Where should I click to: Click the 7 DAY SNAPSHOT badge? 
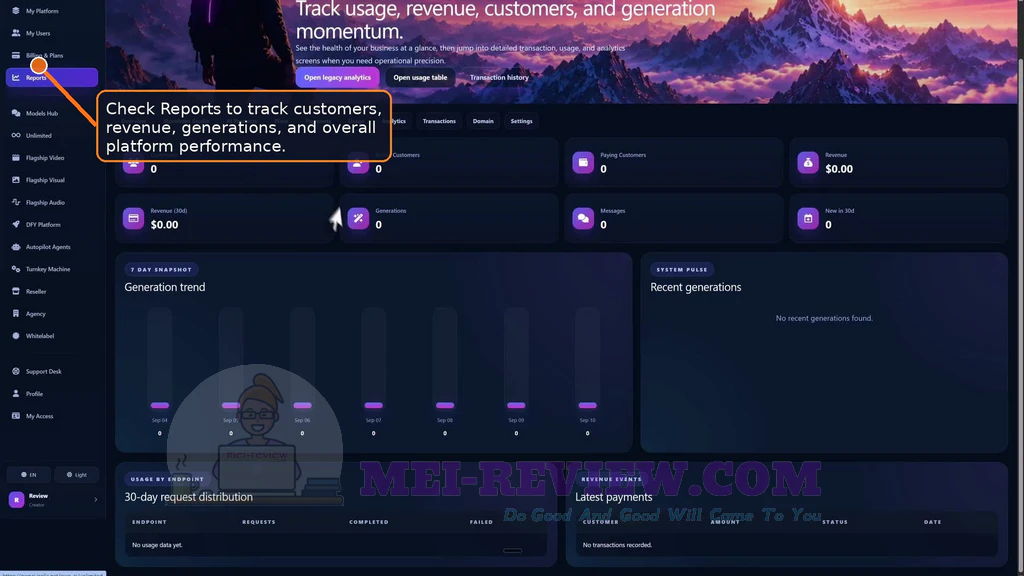point(161,270)
